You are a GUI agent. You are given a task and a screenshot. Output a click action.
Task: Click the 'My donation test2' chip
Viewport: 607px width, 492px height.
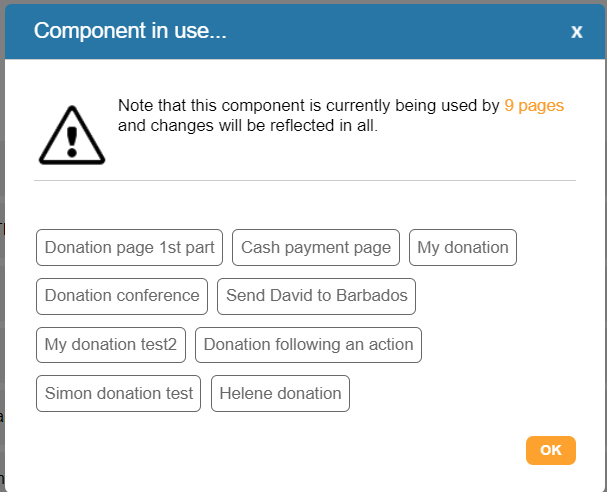coord(111,345)
